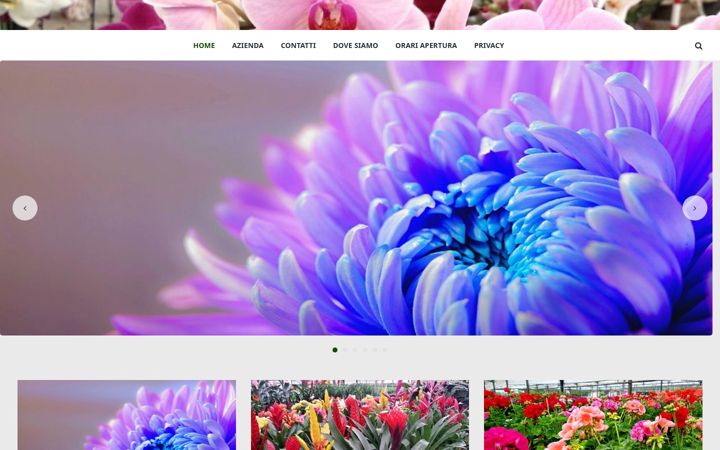
Task: Select the sixth slider pagination dot
Action: coord(385,350)
